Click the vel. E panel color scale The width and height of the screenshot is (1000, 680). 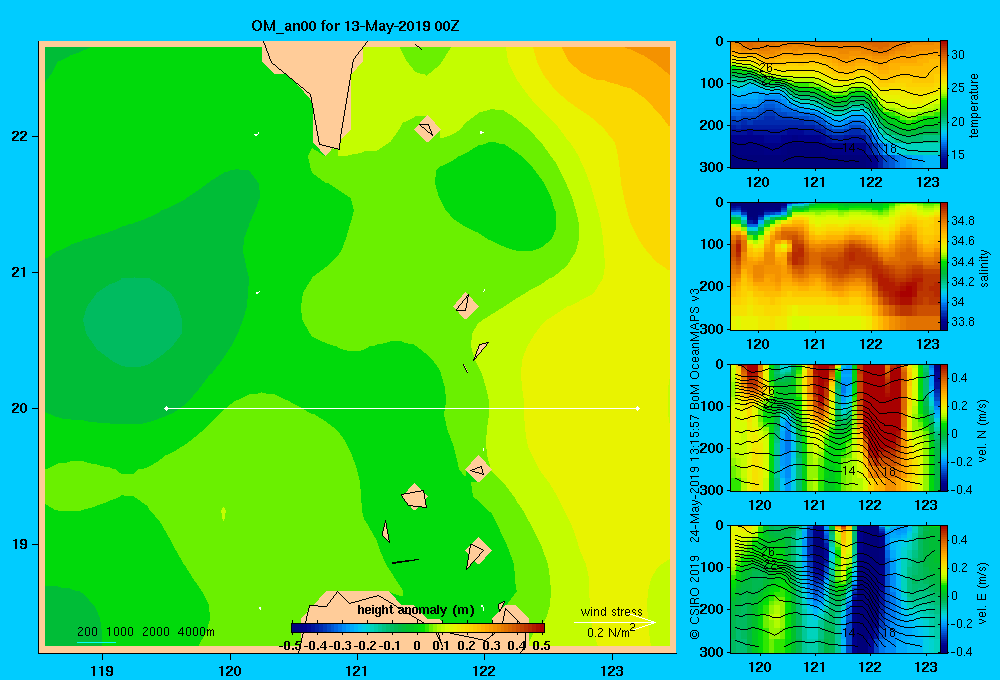click(x=944, y=589)
